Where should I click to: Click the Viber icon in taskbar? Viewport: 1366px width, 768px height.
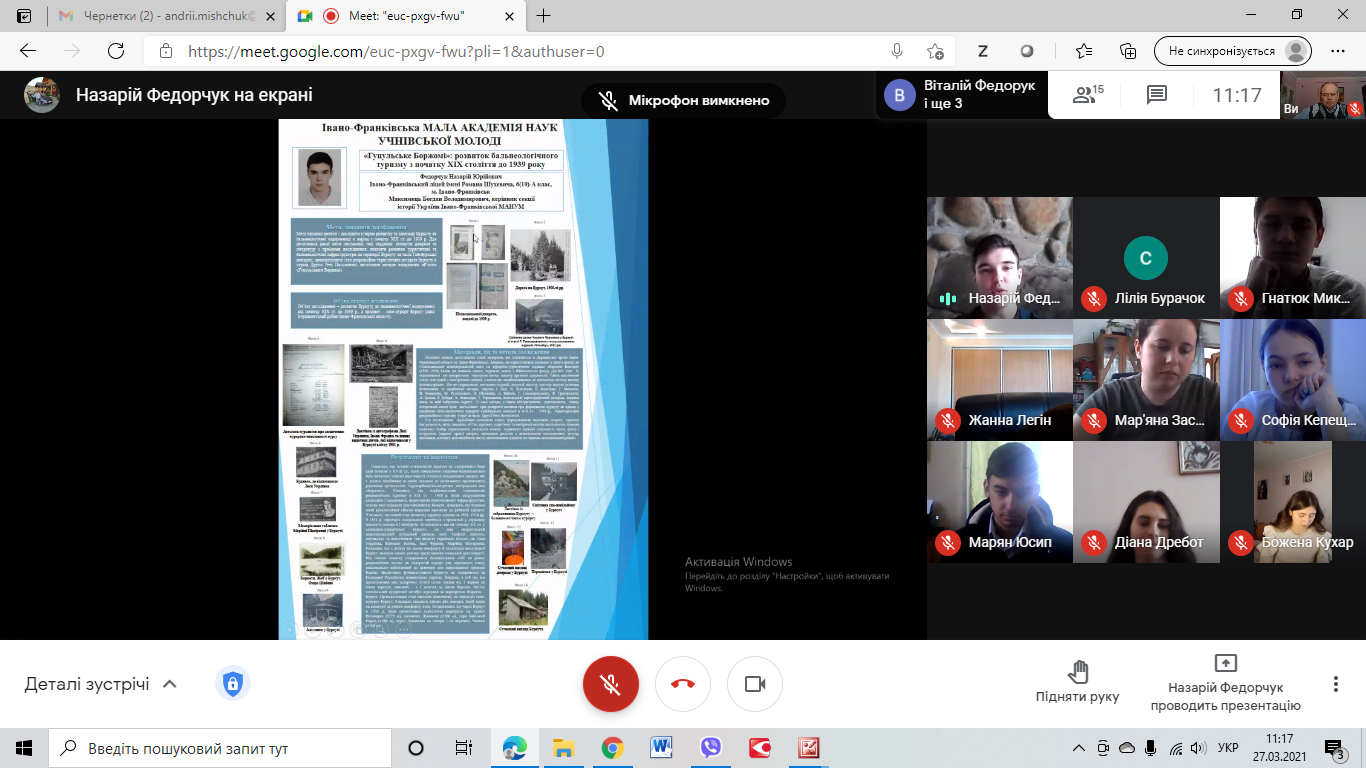pos(711,747)
